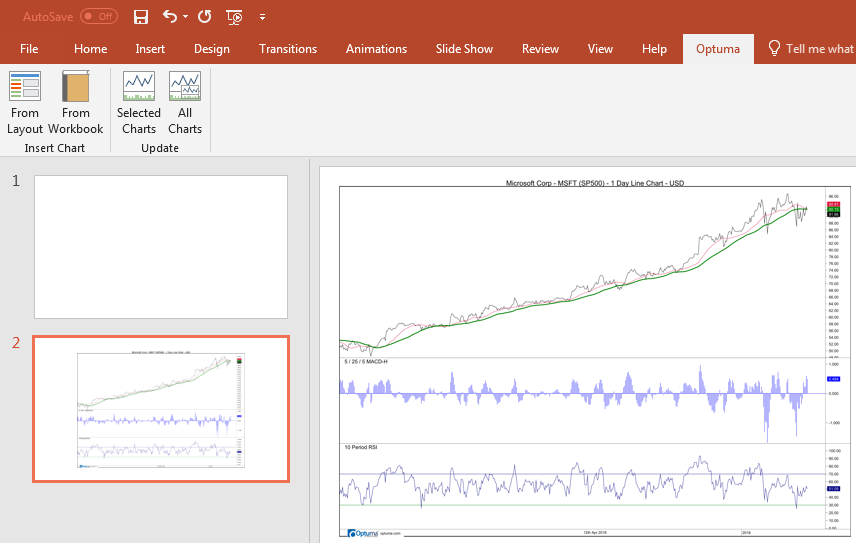Switch to the Home tab
Viewport: 856px width, 543px height.
[91, 49]
